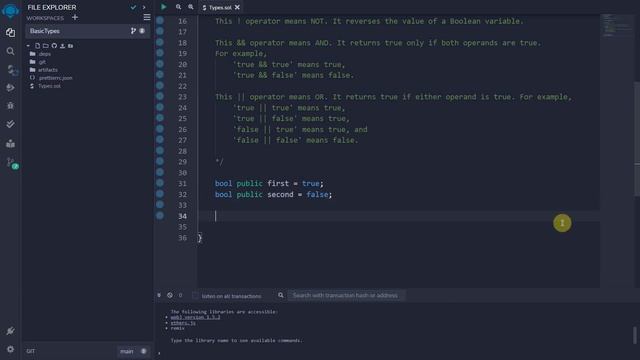
Task: Open the Solidity unit testing checkmark icon
Action: 10,124
